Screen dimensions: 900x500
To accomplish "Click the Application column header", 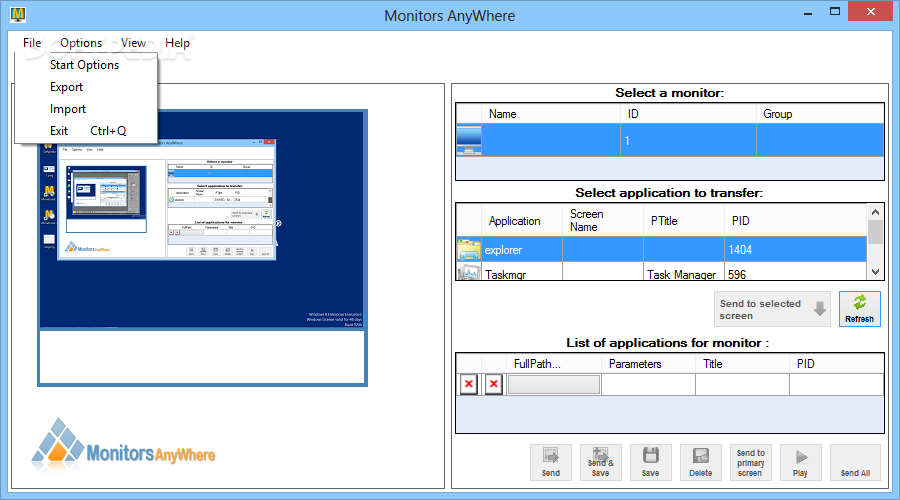I will [x=522, y=220].
